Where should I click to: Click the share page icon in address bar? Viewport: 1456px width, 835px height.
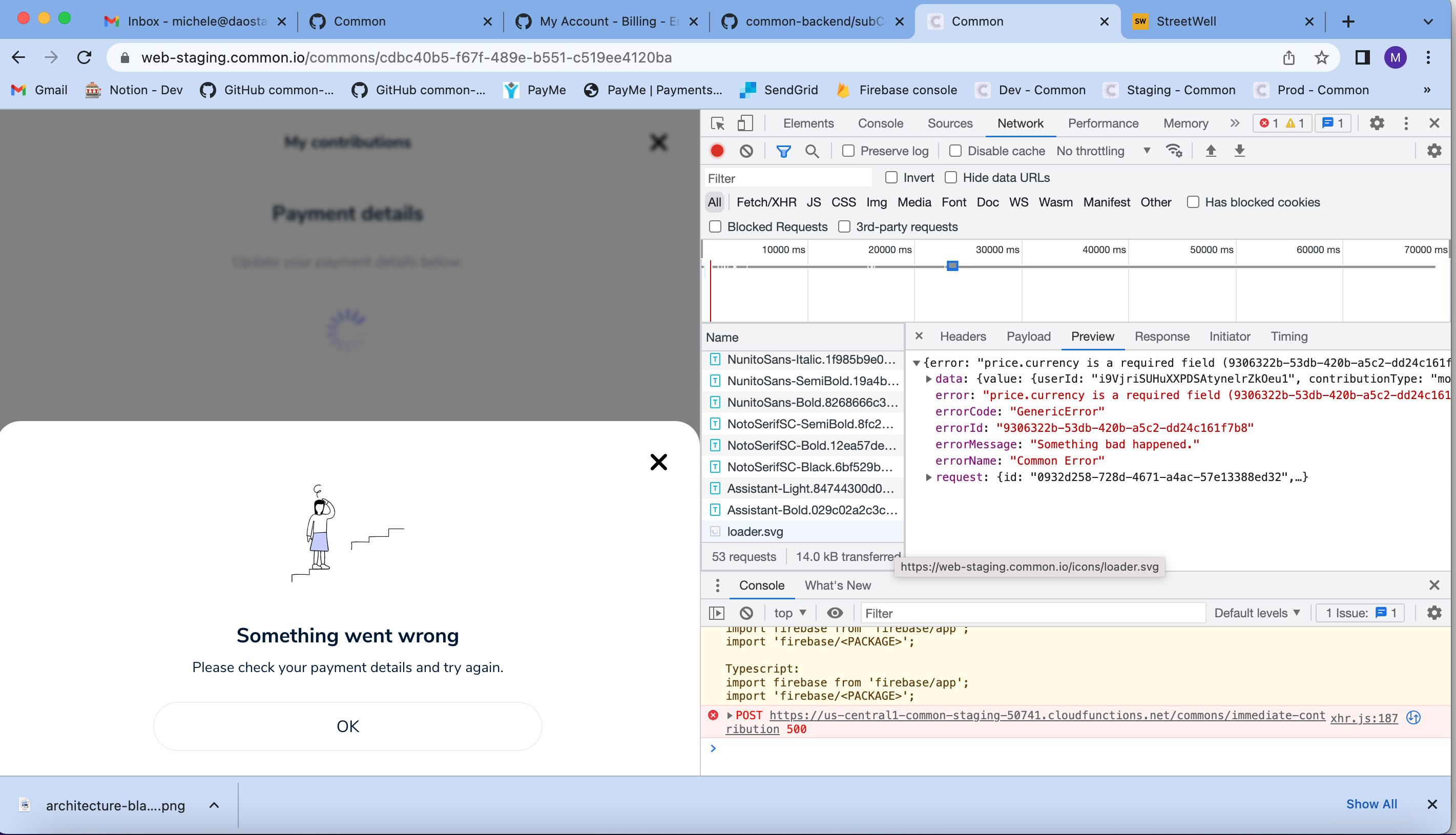(x=1288, y=57)
